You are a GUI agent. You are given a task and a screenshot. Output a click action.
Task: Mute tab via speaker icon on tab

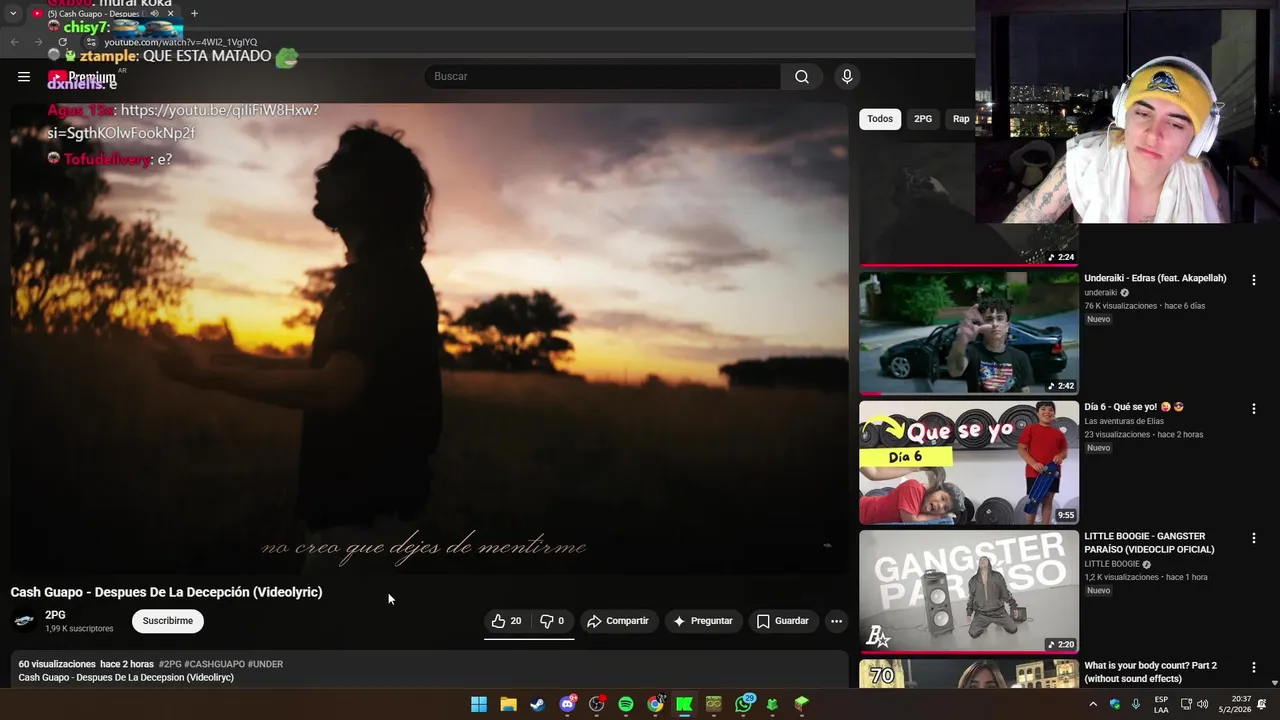[153, 14]
